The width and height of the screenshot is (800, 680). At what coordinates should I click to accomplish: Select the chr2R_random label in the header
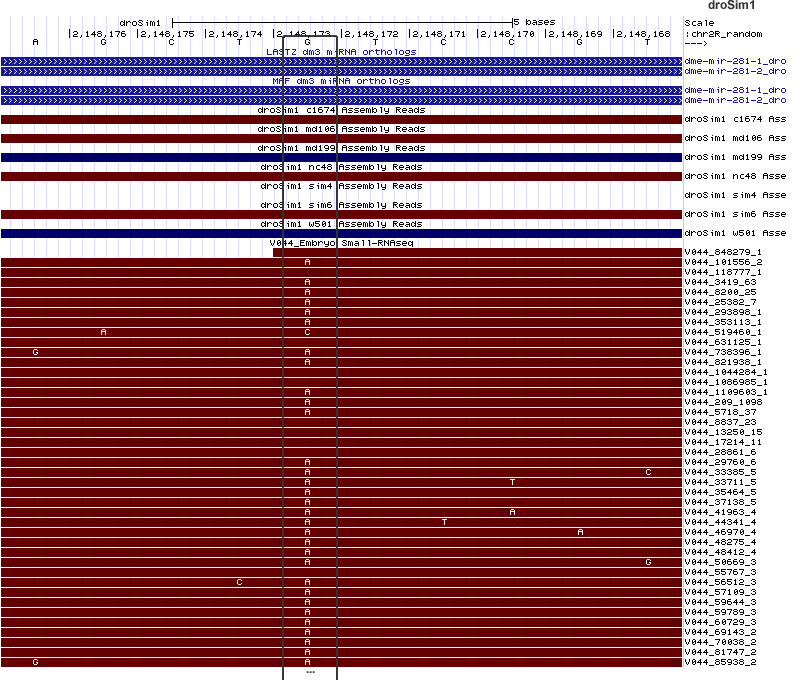pos(720,33)
